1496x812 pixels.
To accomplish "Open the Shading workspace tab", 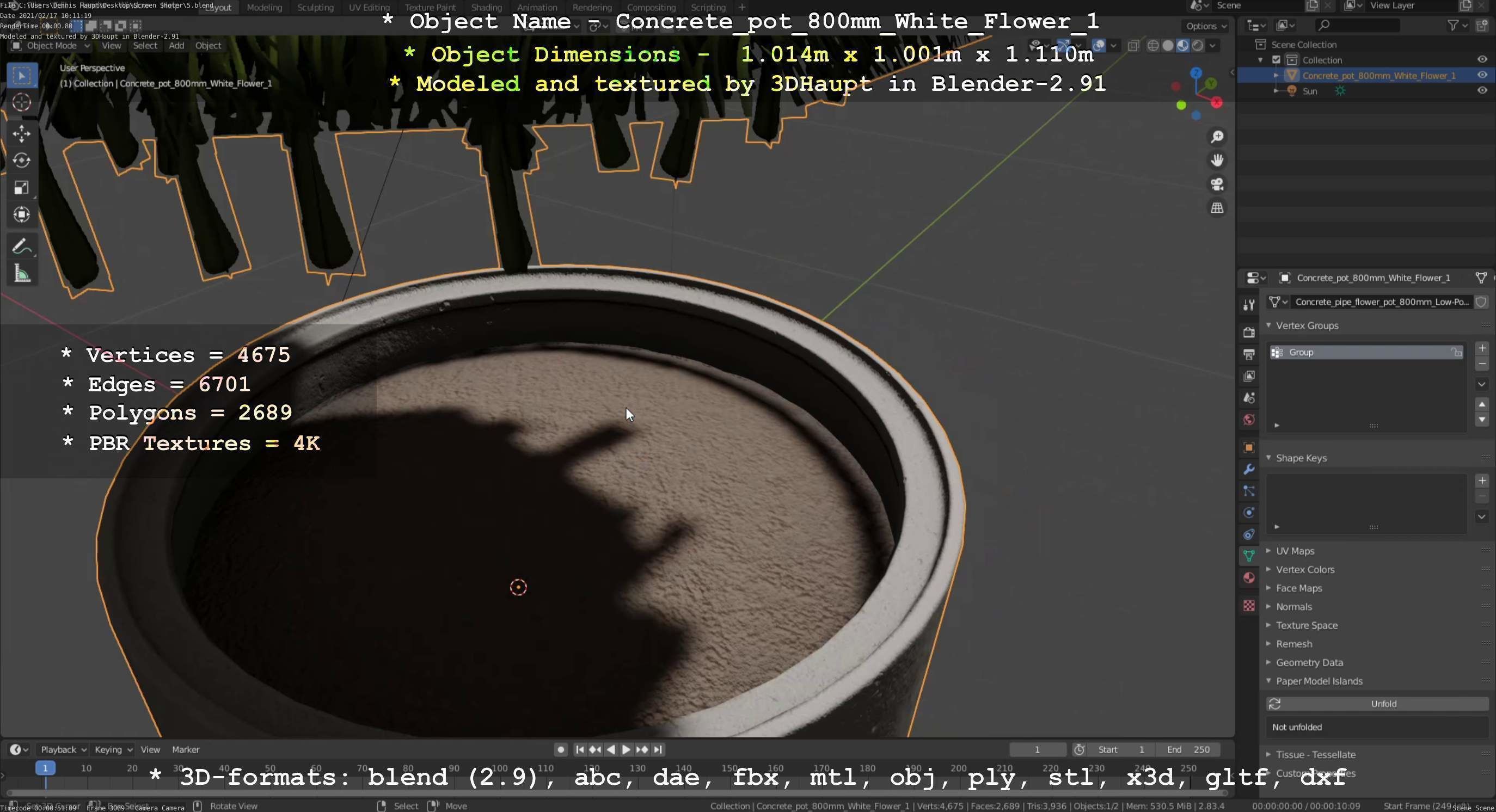I will (x=486, y=8).
